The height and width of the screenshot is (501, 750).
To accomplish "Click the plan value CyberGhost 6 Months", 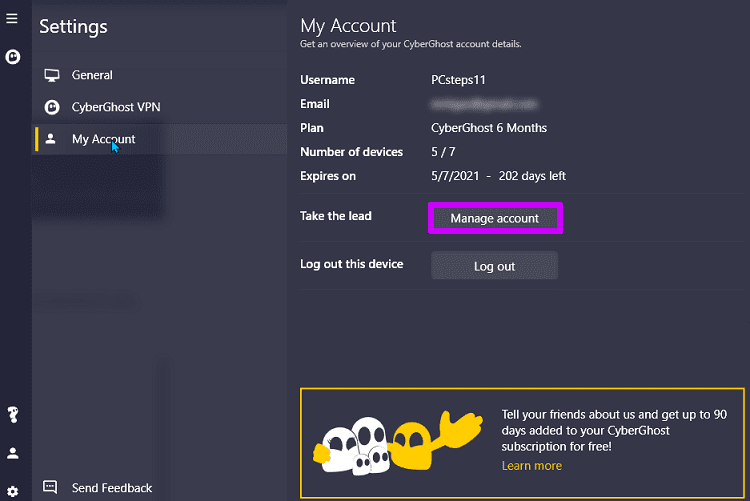I will coord(489,128).
